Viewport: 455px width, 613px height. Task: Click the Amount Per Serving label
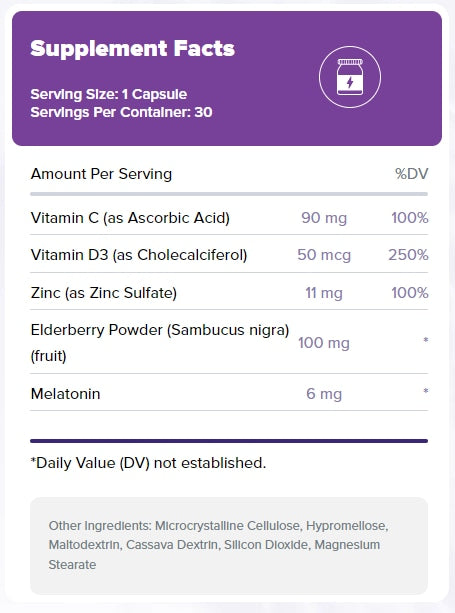101,174
